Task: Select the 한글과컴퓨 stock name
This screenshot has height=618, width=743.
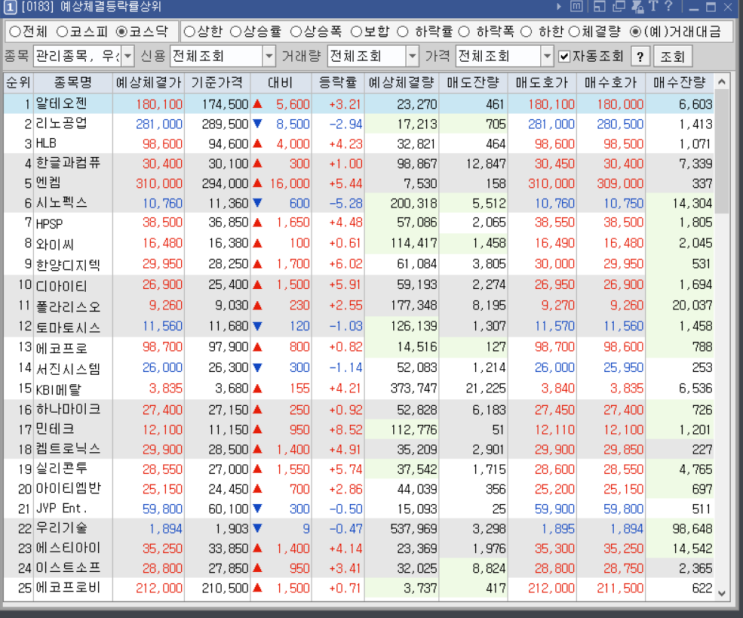Action: [68, 164]
